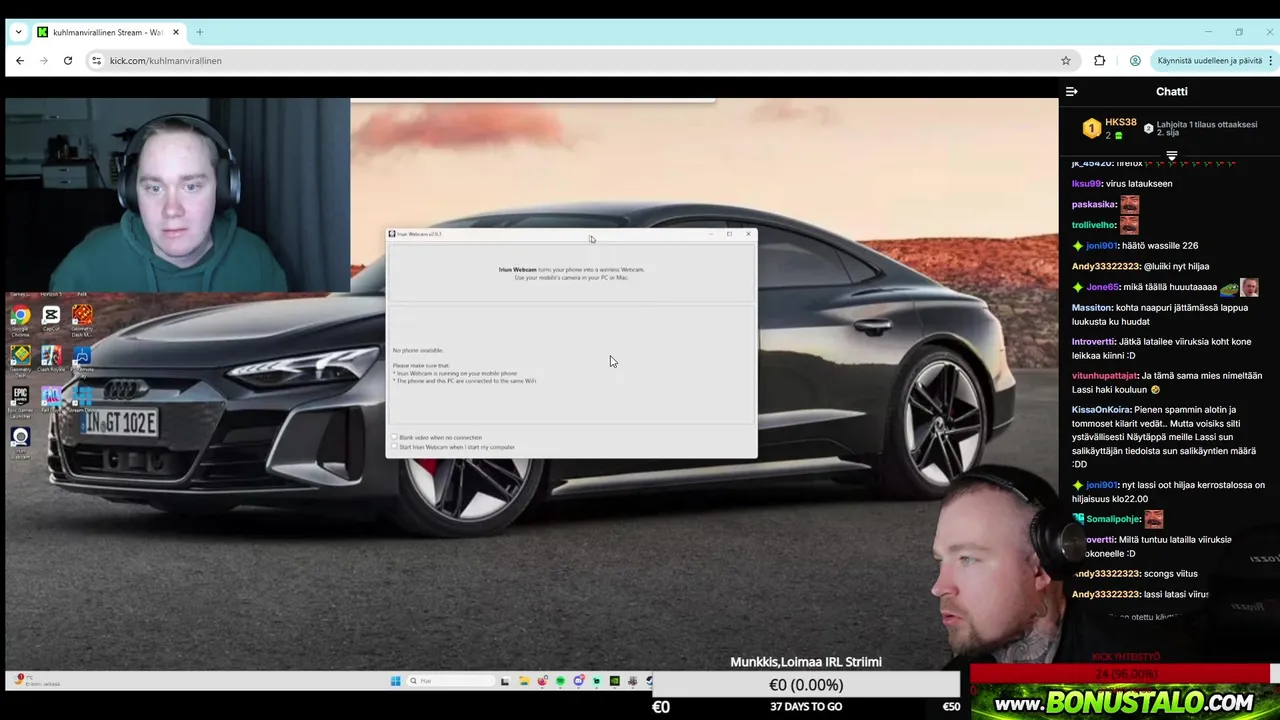Bookmark this page with the star
This screenshot has height=720, width=1280.
click(x=1066, y=60)
